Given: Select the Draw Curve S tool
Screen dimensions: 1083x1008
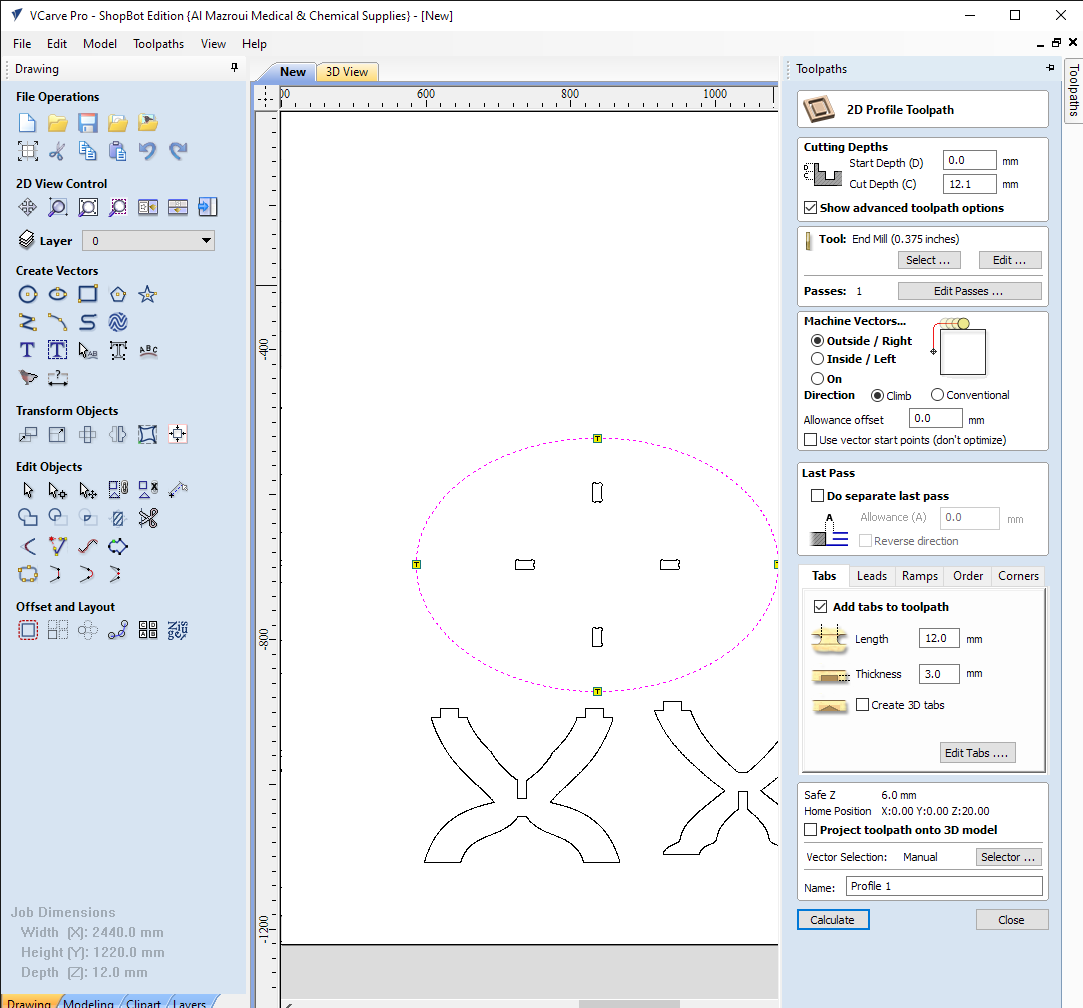Looking at the screenshot, I should point(88,322).
